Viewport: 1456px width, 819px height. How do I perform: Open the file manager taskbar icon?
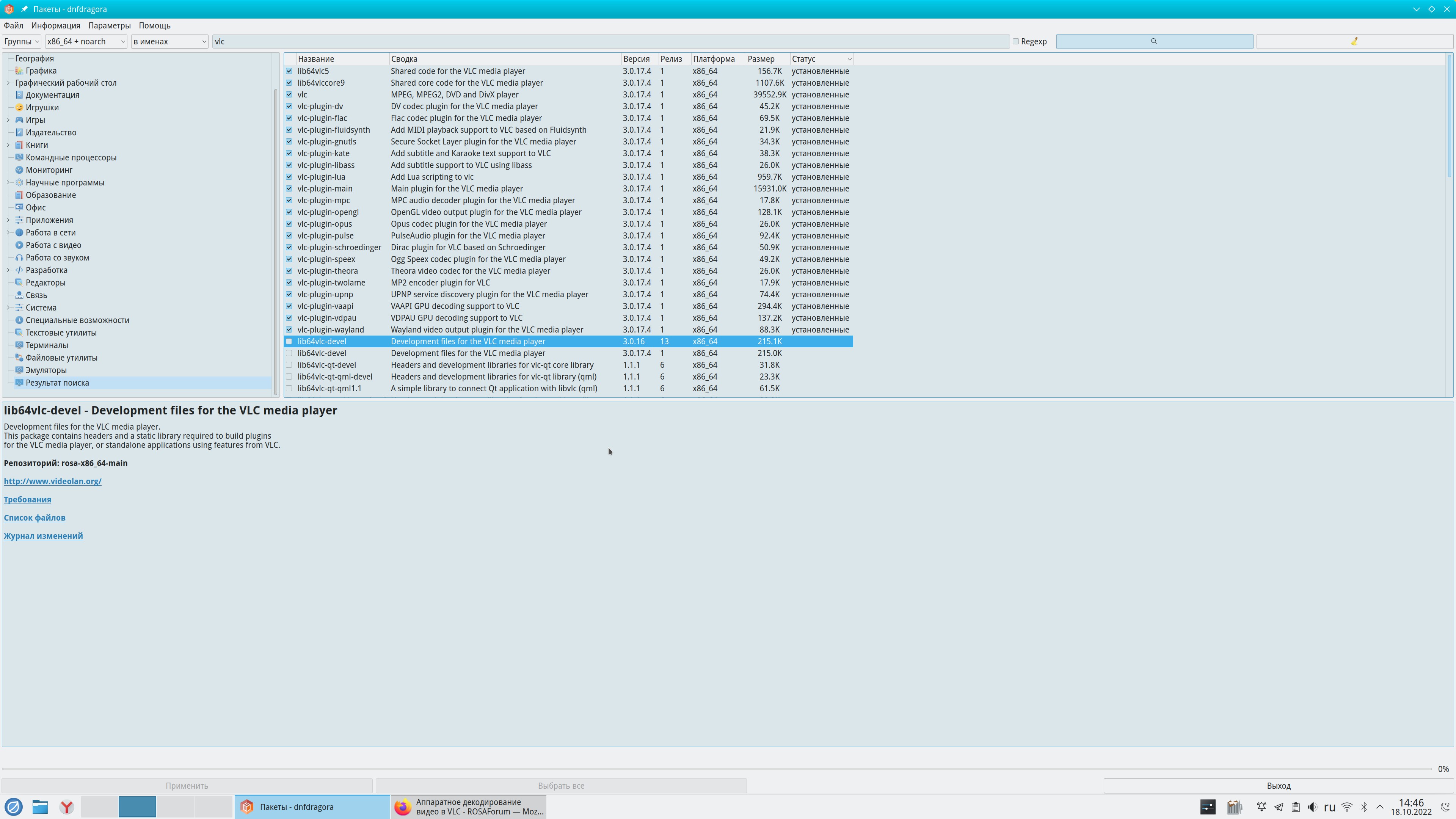point(39,807)
